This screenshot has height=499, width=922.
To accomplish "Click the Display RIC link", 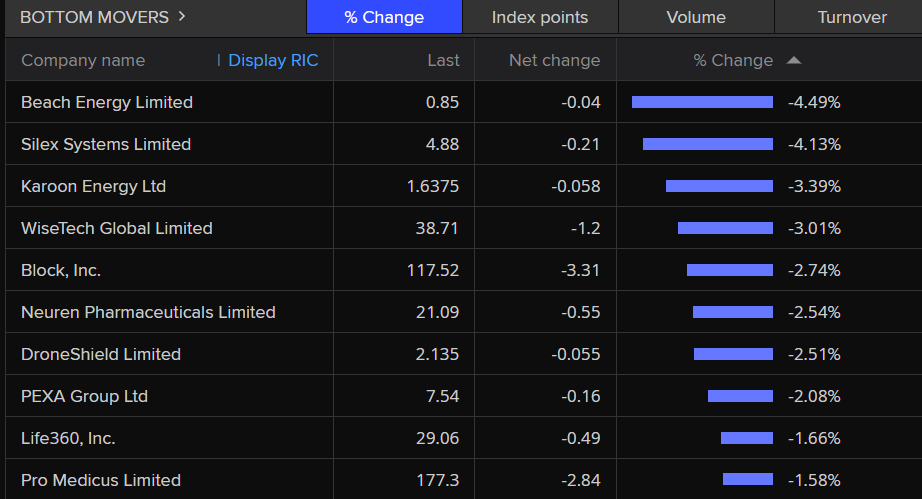I will point(273,60).
